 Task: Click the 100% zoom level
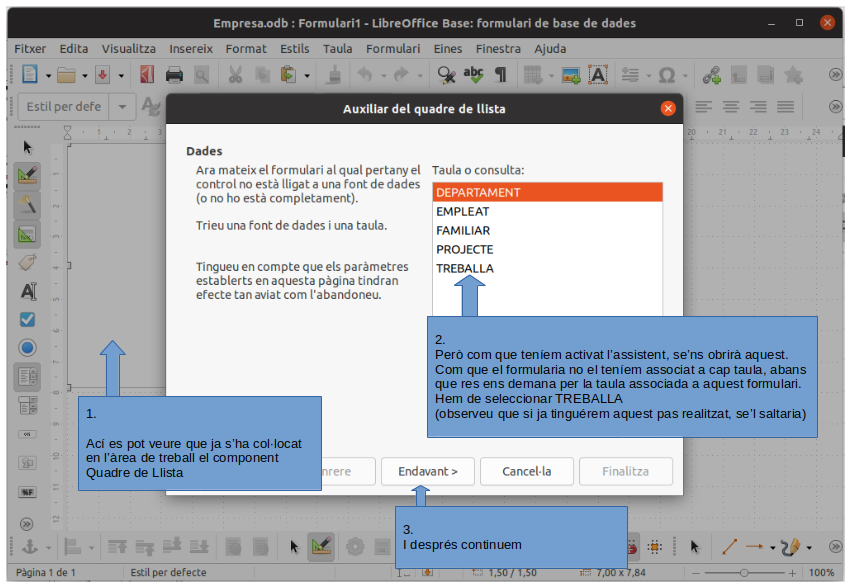click(x=821, y=573)
